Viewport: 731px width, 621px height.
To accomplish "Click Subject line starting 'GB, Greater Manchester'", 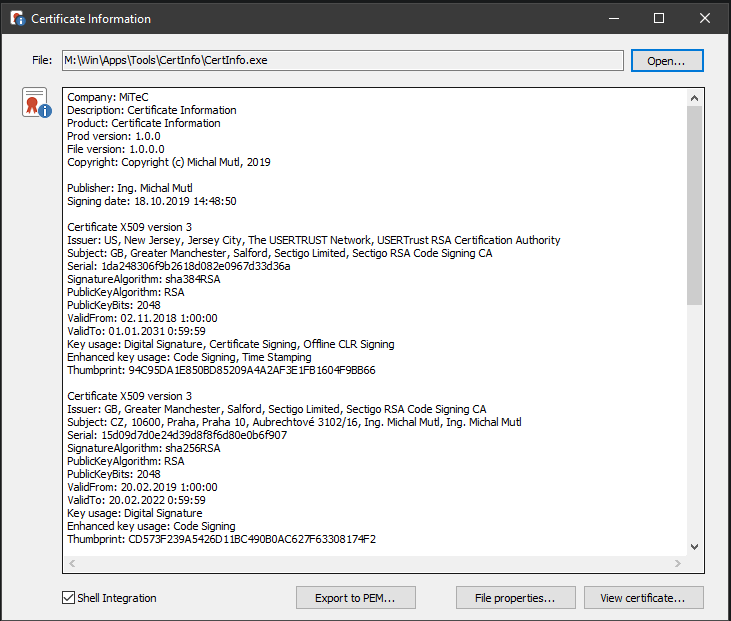I will (280, 253).
